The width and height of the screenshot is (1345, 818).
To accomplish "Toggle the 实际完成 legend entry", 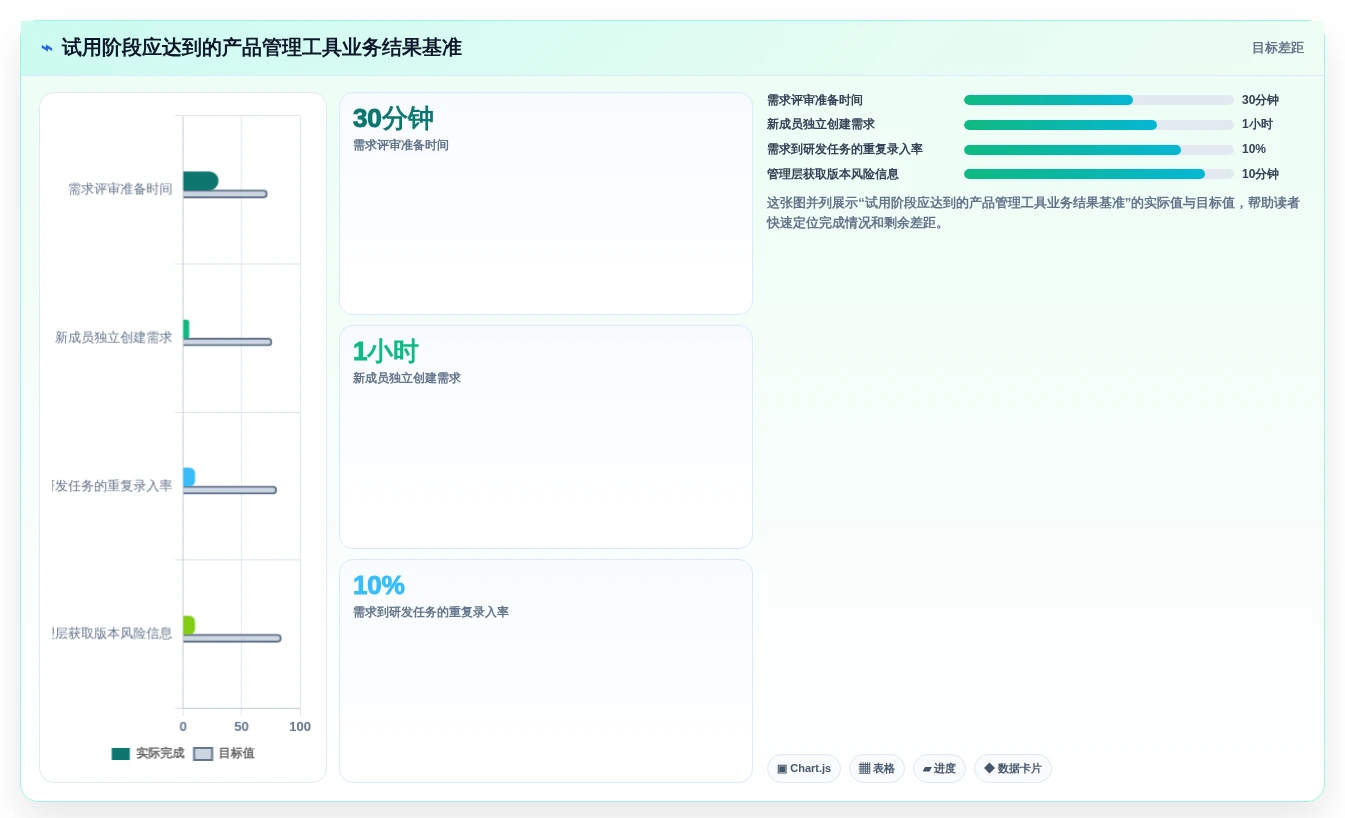I will [x=148, y=753].
